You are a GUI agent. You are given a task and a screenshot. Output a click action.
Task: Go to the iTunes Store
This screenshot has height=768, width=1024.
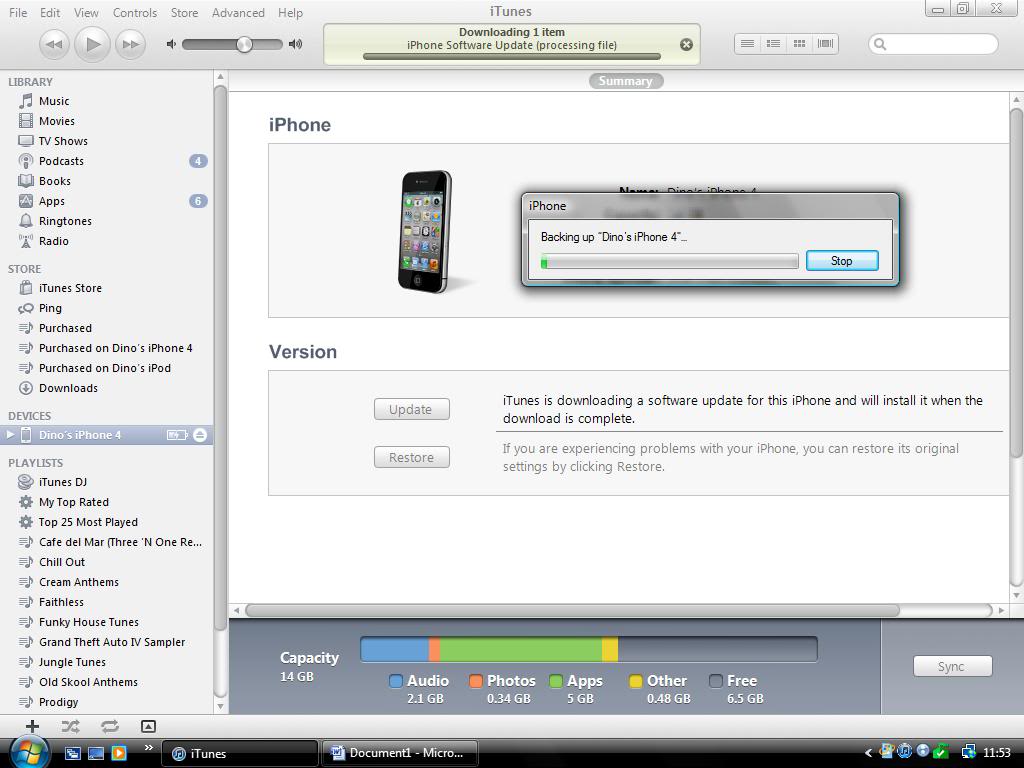point(70,288)
